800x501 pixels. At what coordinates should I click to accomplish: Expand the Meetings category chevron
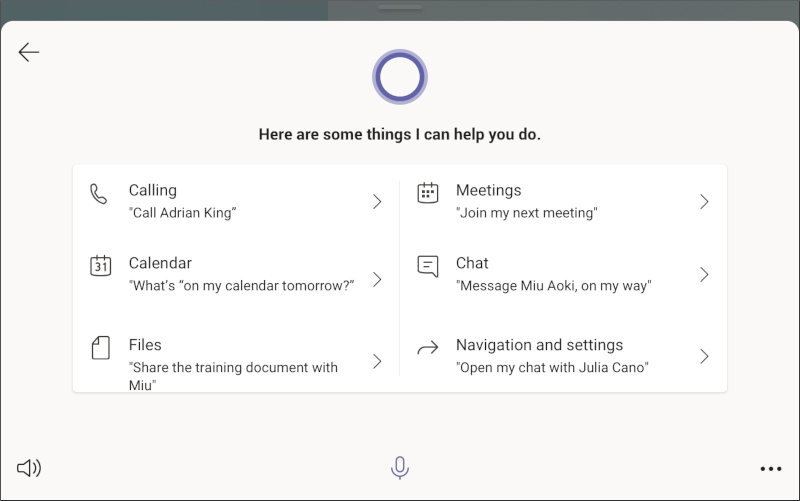pyautogui.click(x=704, y=202)
